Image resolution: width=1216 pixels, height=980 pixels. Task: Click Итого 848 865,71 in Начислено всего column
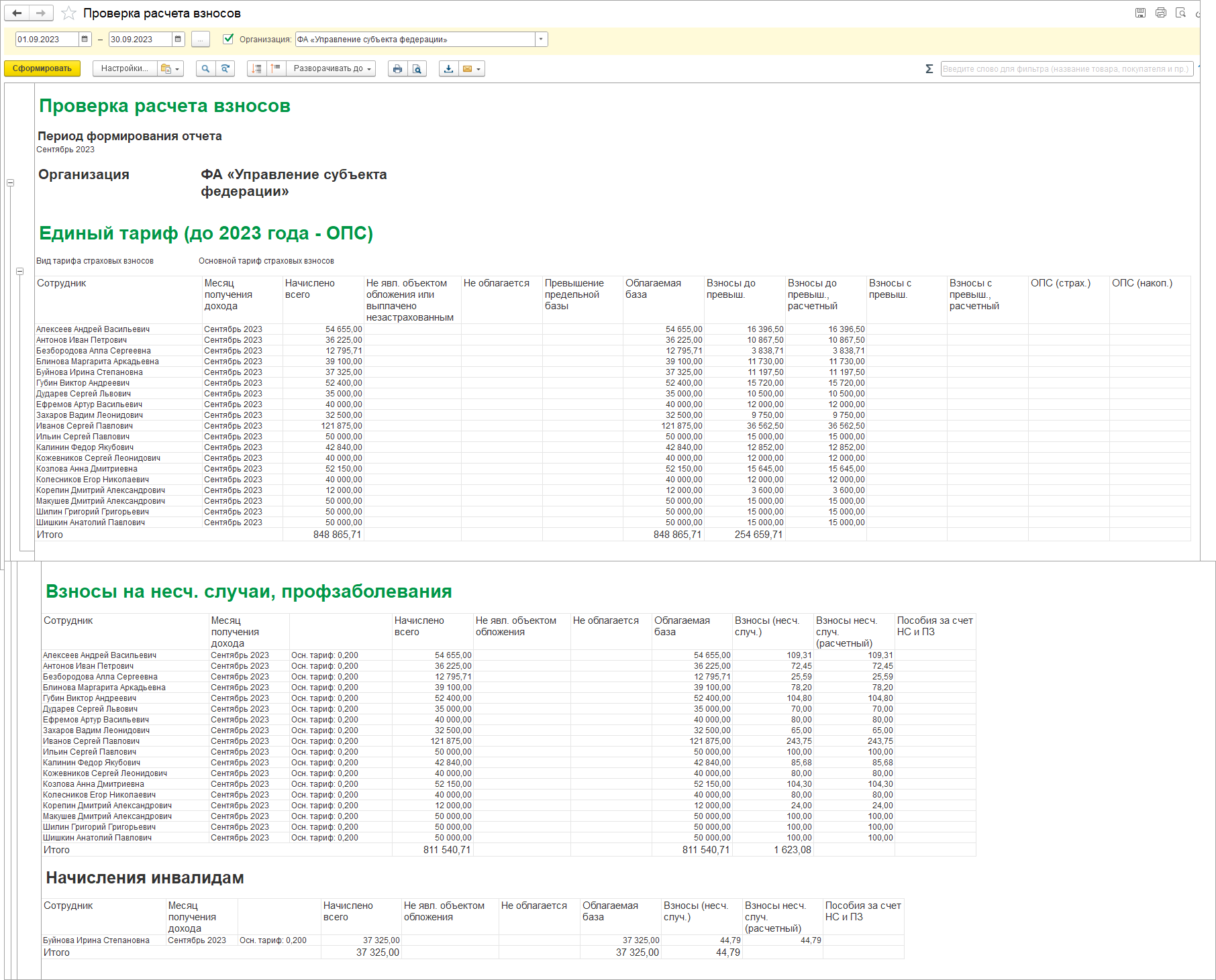click(x=337, y=535)
